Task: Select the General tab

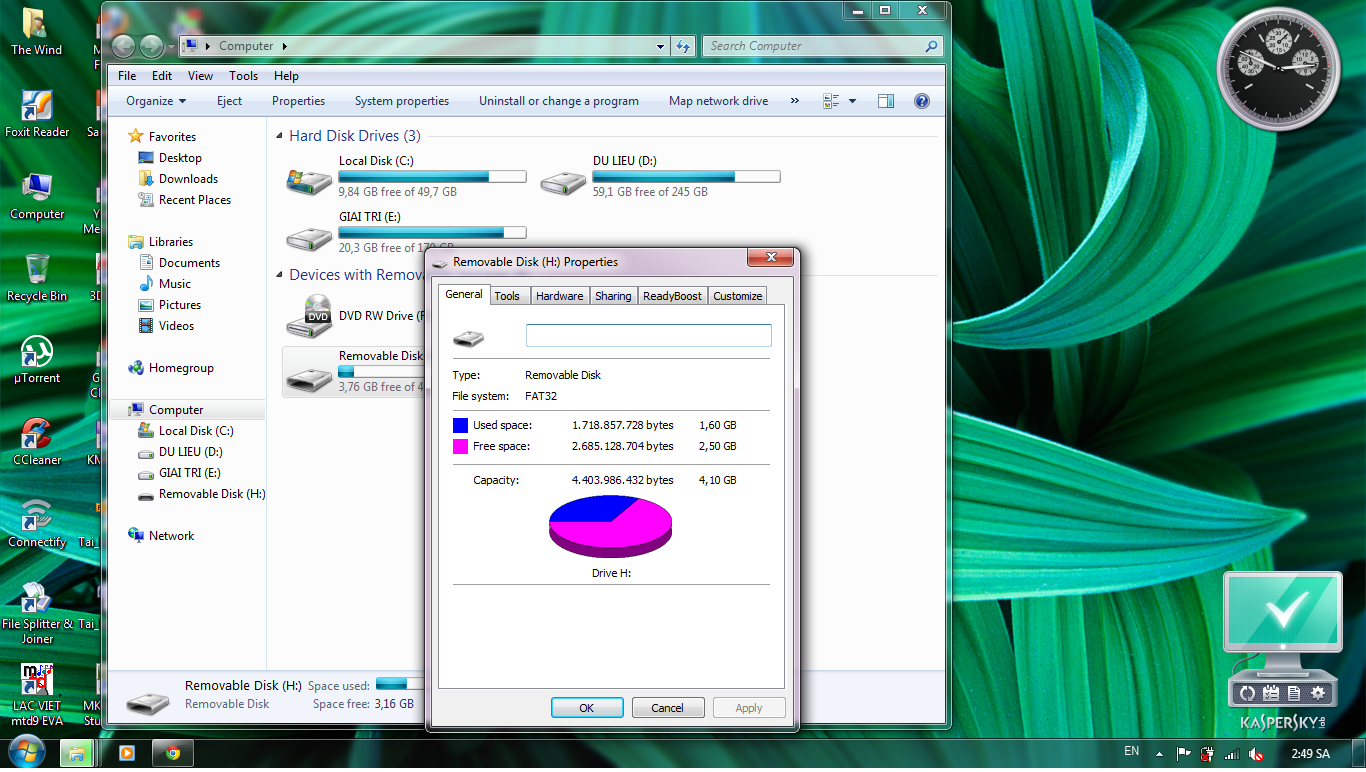Action: (464, 294)
